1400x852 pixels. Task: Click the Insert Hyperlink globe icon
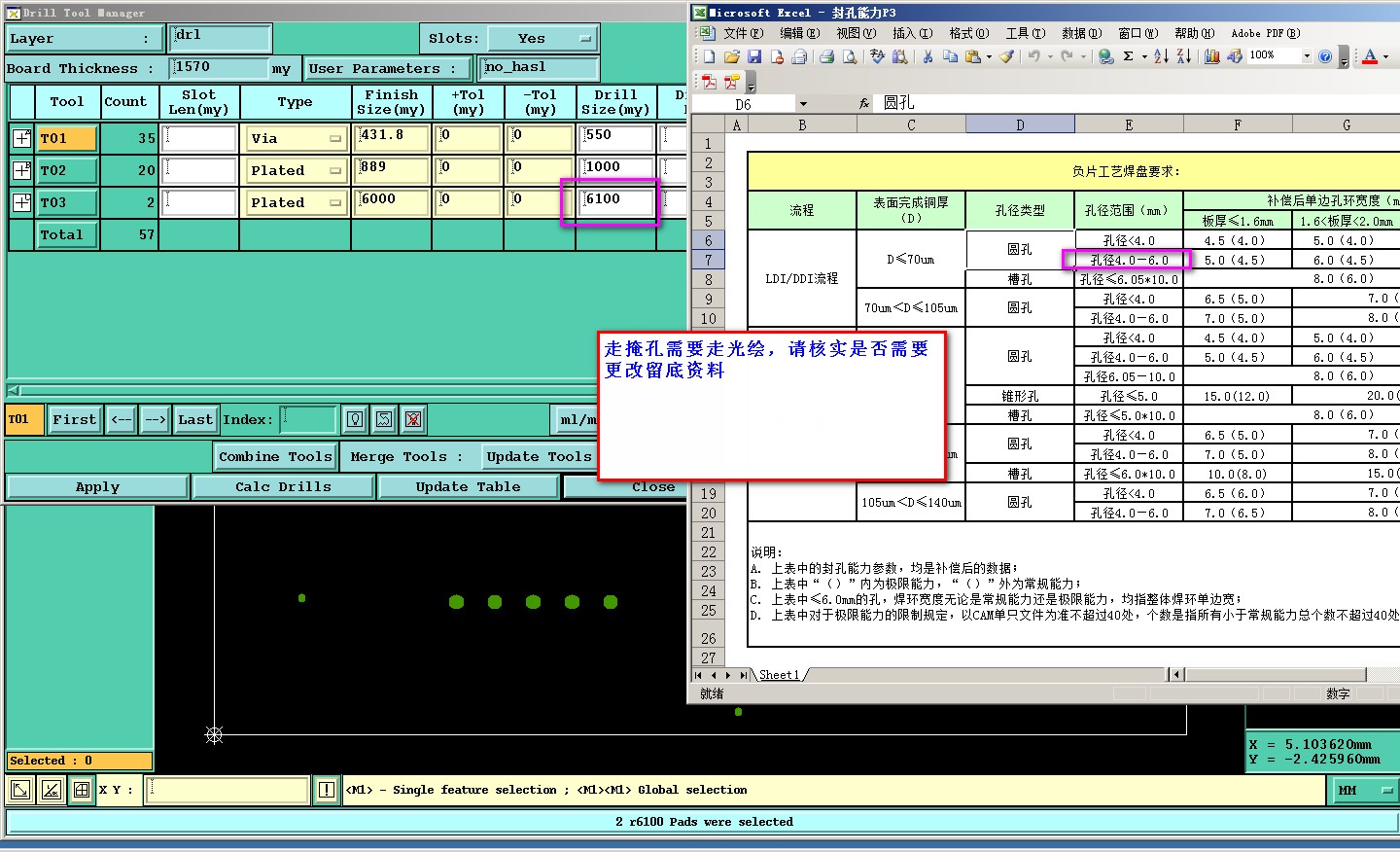(1106, 56)
